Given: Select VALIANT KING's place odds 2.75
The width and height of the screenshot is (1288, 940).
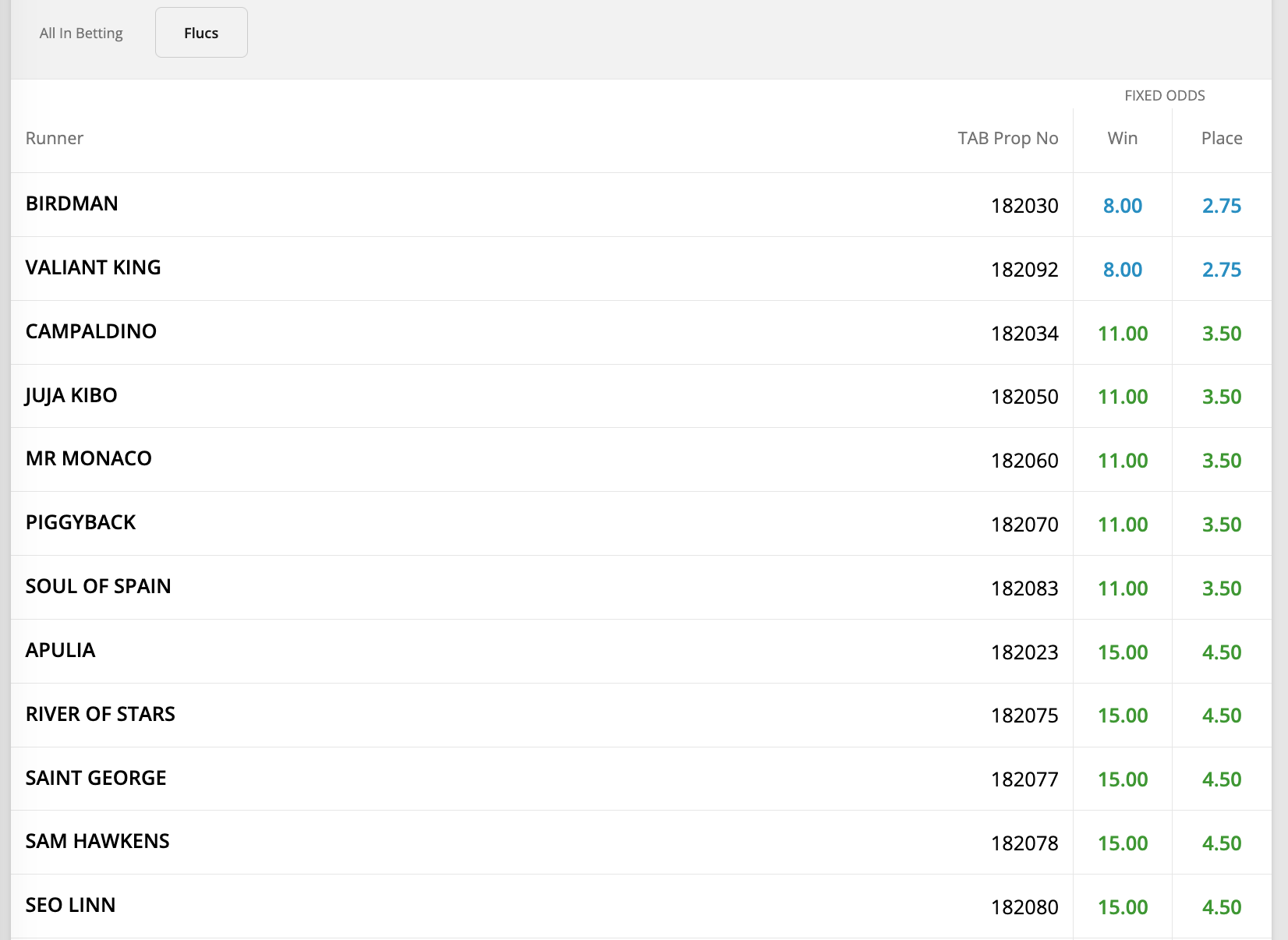Looking at the screenshot, I should click(x=1221, y=270).
